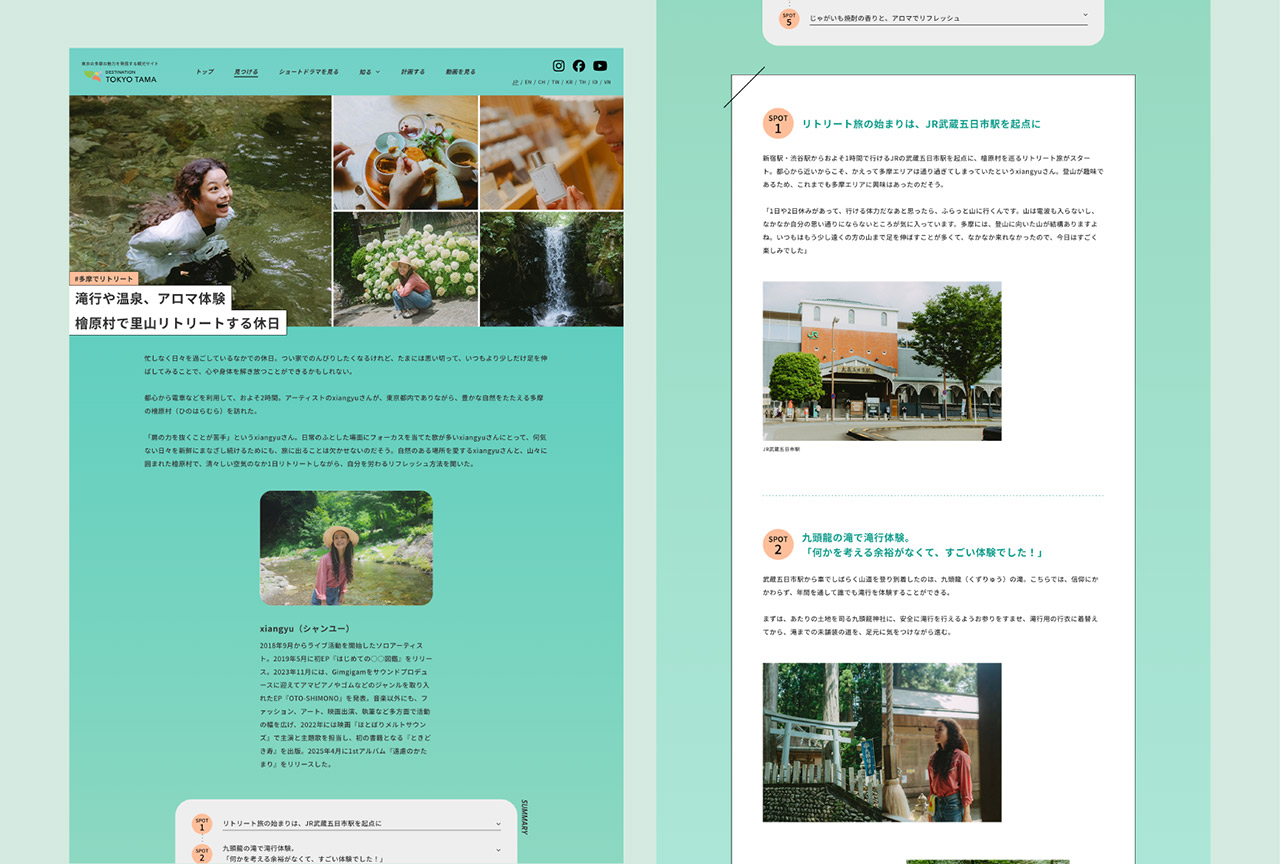The height and width of the screenshot is (864, 1280).
Task: Click xiangyu's profile photo
Action: (346, 548)
